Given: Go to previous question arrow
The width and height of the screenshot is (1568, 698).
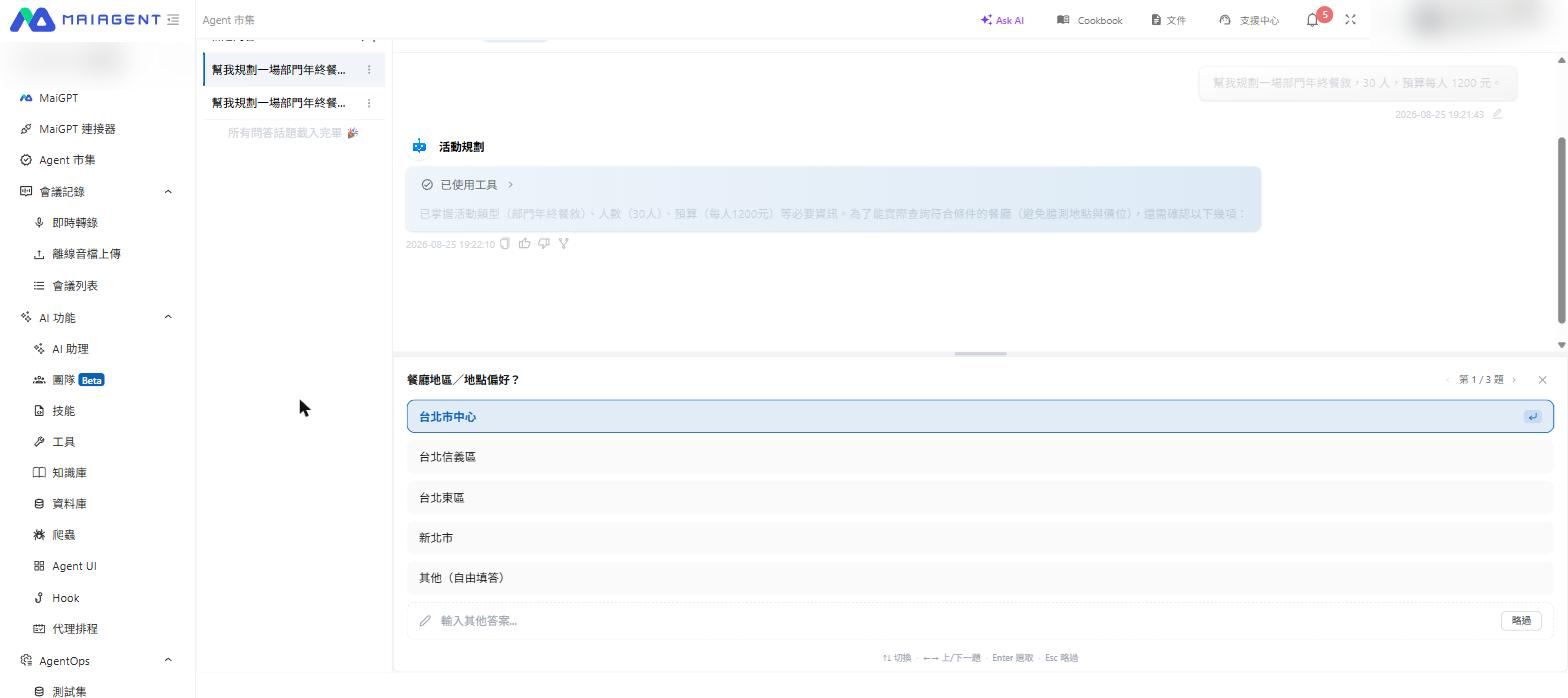Looking at the screenshot, I should (x=1447, y=380).
